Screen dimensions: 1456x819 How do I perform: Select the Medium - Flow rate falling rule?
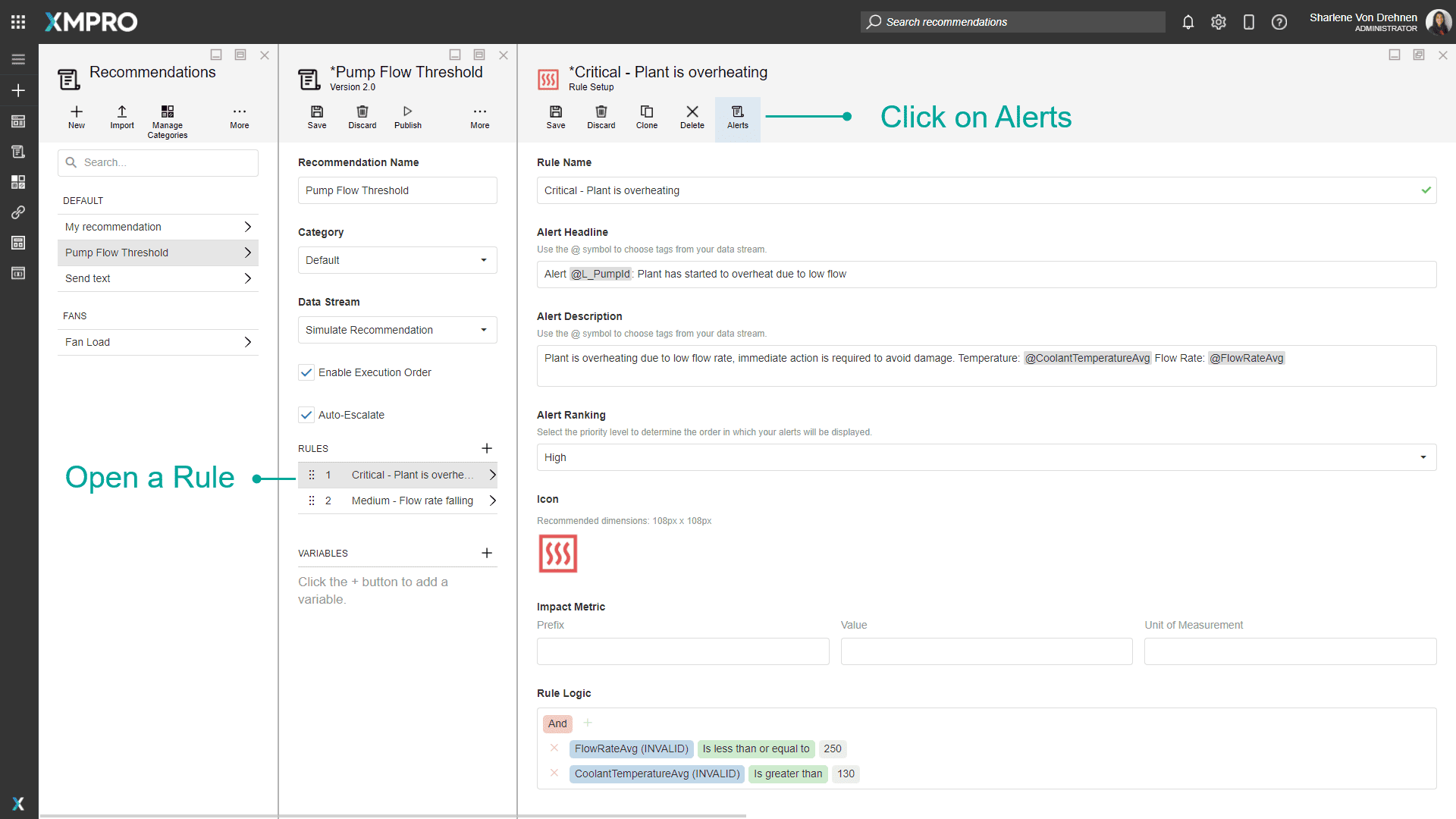click(x=412, y=500)
